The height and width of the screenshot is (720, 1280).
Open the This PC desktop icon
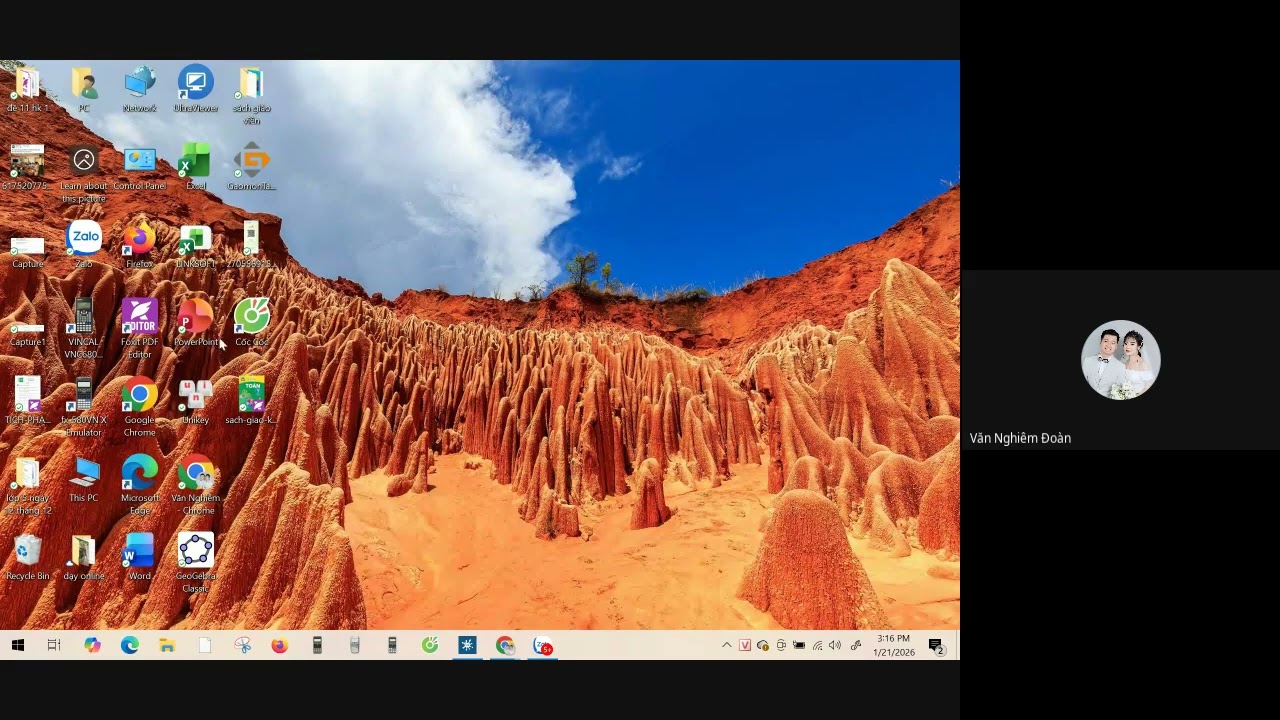pos(84,480)
